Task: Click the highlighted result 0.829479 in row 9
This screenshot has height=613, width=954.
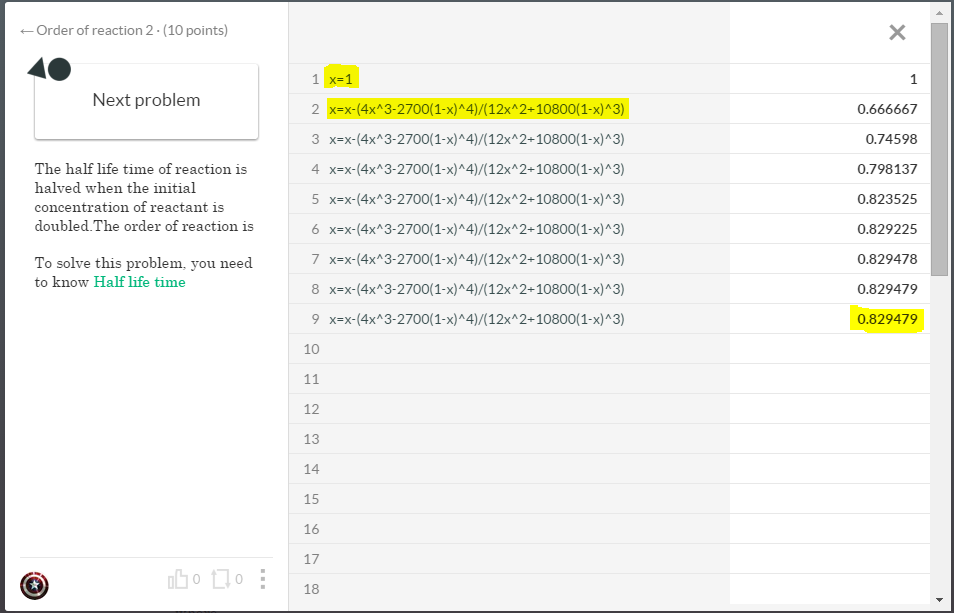Action: (x=887, y=319)
